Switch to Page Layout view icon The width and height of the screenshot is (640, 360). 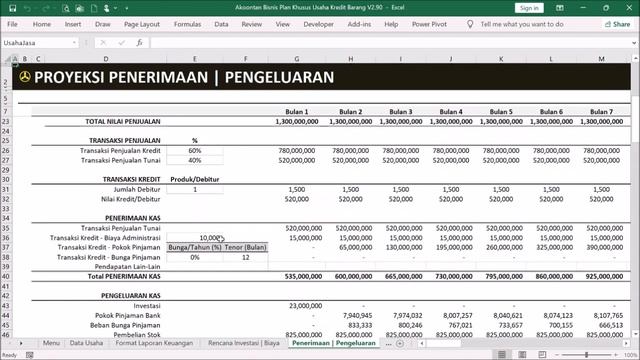(522, 355)
